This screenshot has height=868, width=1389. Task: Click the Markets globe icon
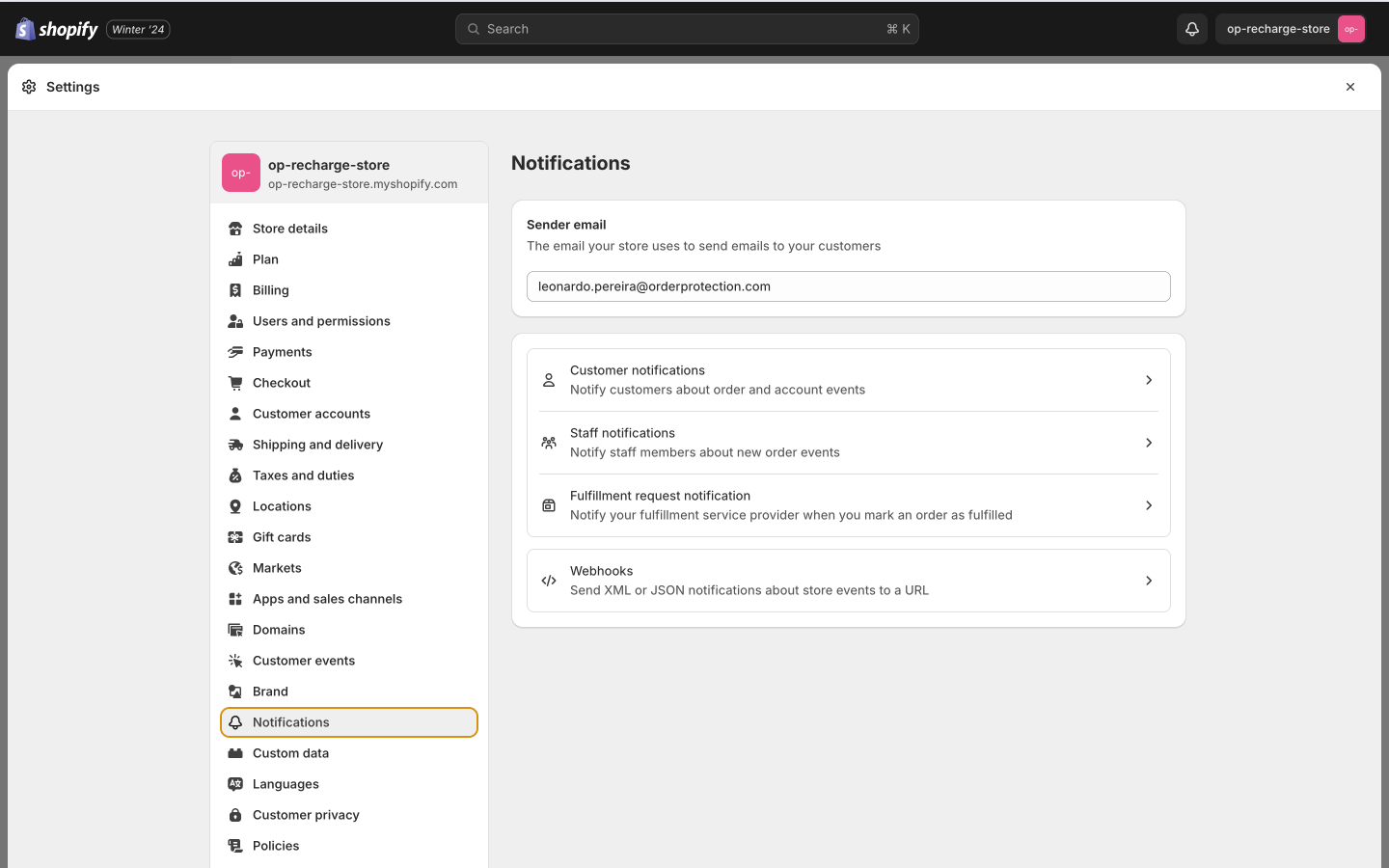click(235, 568)
